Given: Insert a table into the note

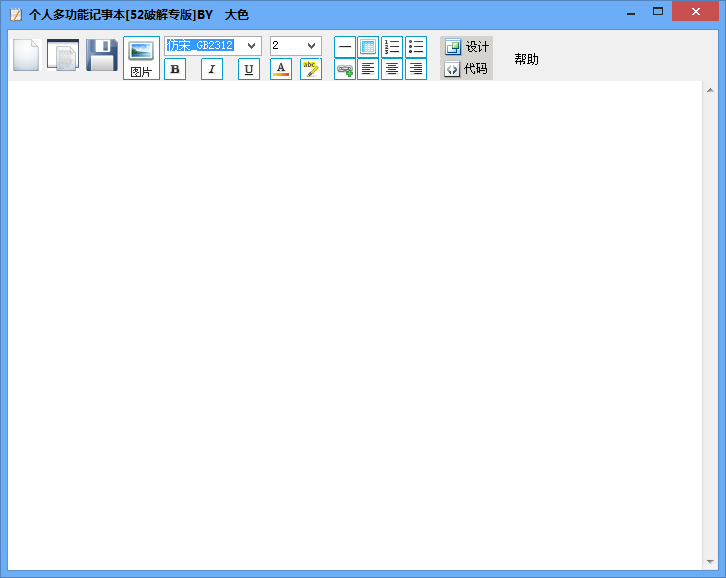Looking at the screenshot, I should point(368,47).
